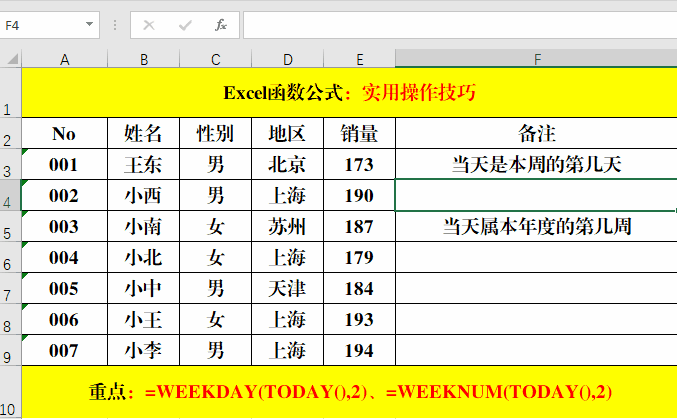Click cell containing '001'

click(64, 164)
